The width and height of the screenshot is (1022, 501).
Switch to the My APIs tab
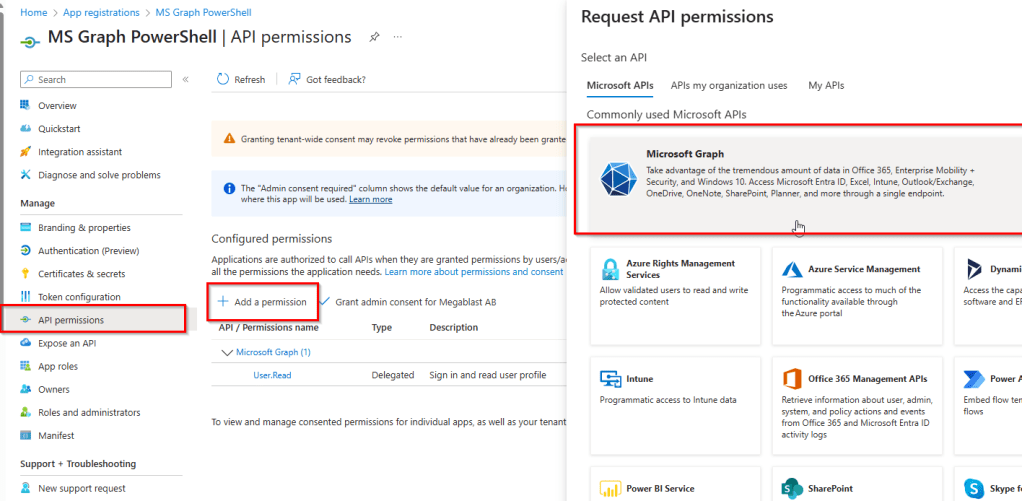click(x=825, y=86)
